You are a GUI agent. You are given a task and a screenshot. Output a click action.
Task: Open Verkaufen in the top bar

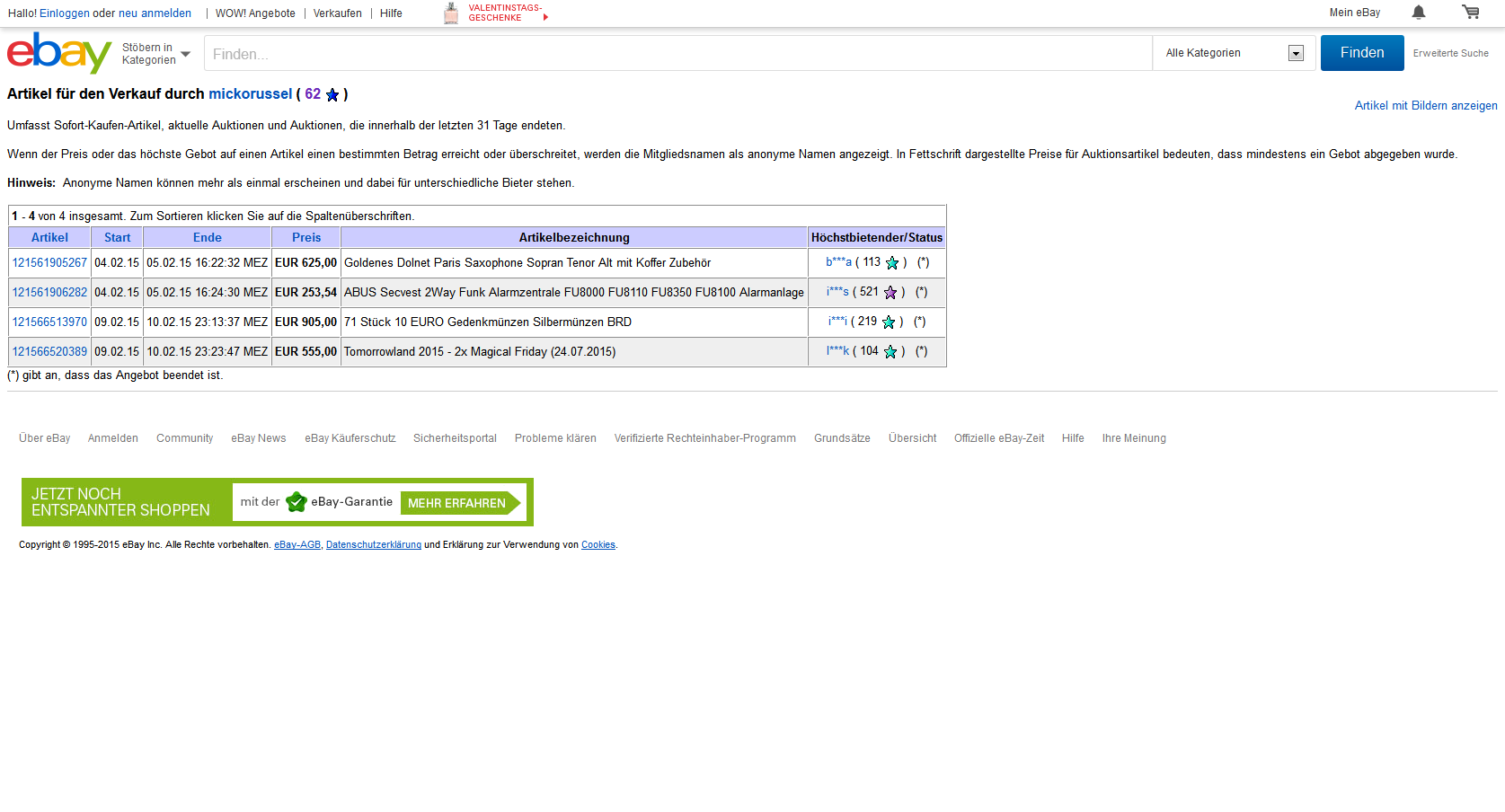coord(338,13)
